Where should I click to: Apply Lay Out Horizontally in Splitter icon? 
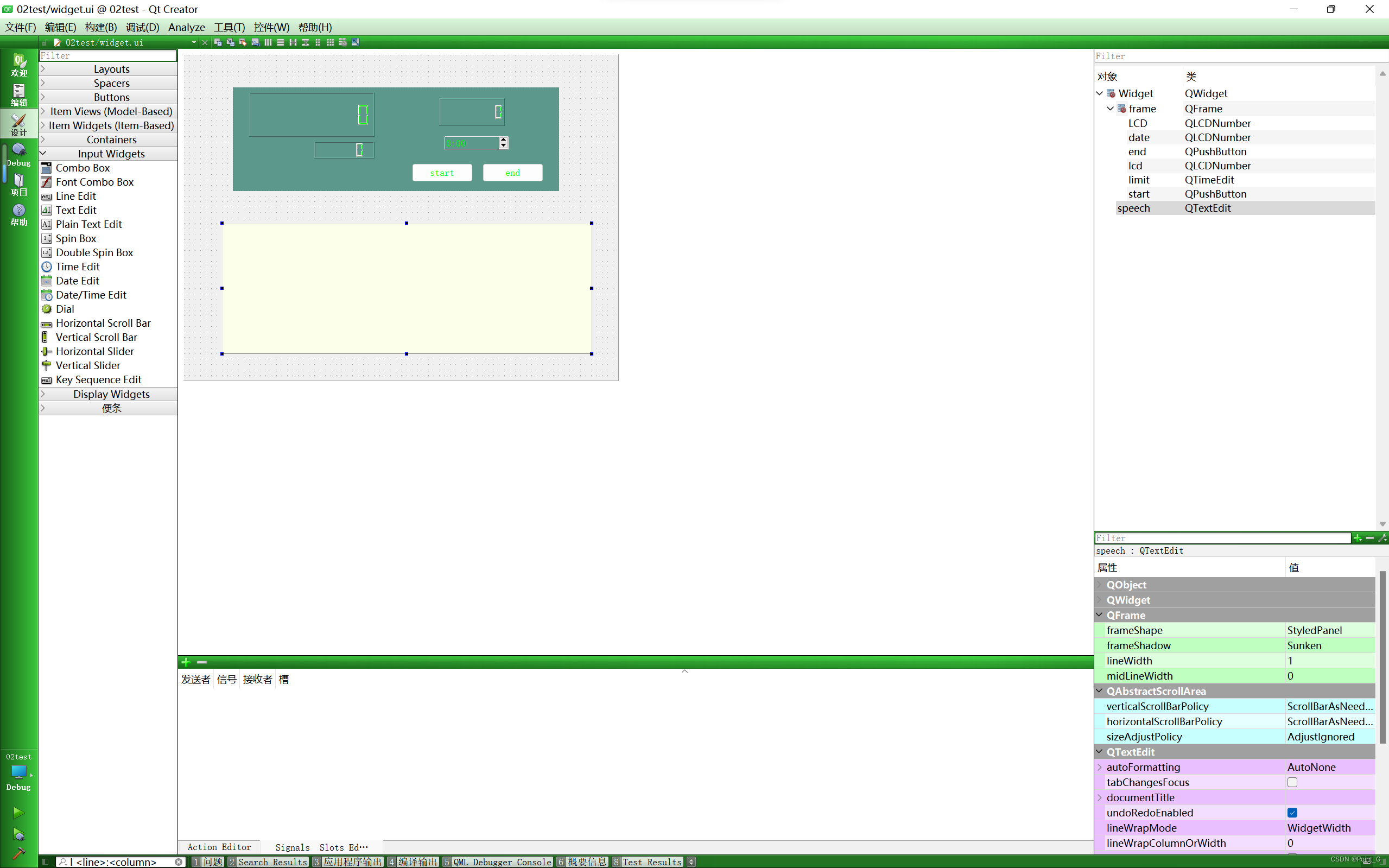[293, 42]
